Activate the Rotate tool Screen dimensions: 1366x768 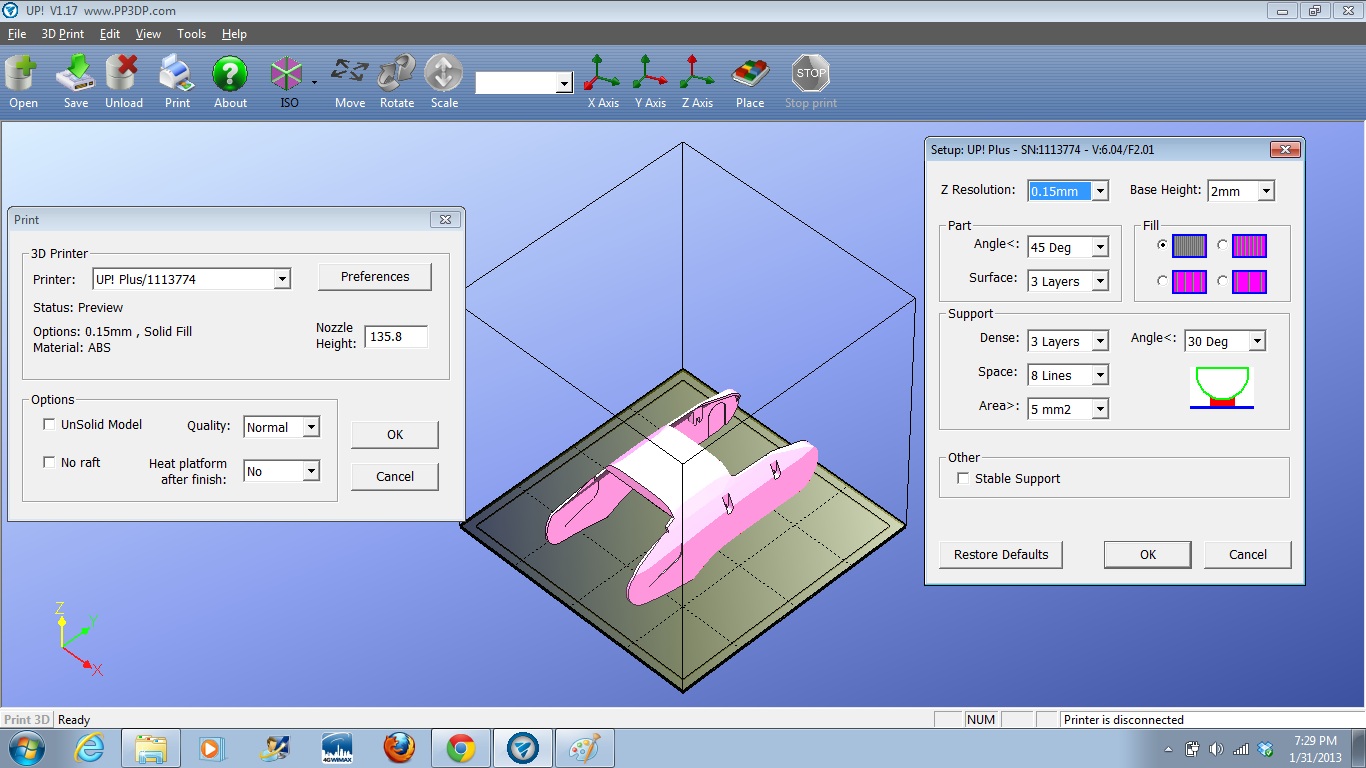397,74
